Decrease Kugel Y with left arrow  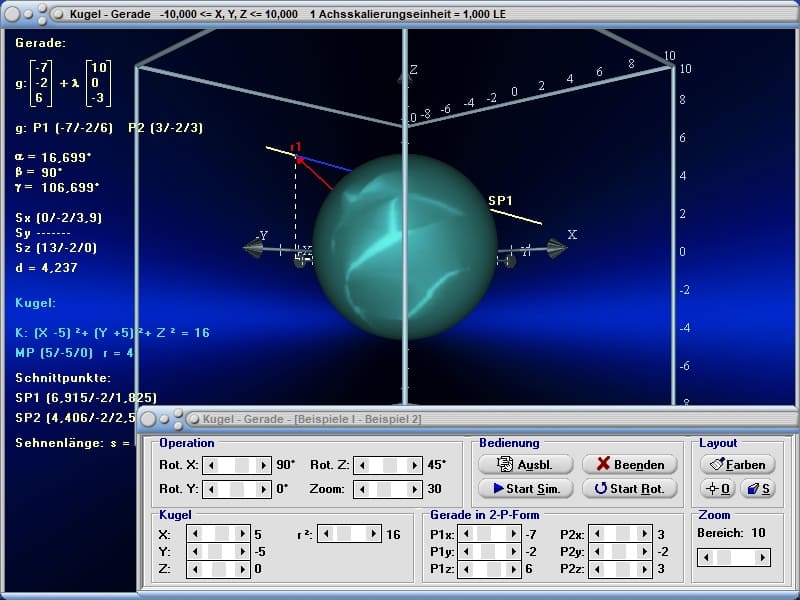[x=195, y=551]
